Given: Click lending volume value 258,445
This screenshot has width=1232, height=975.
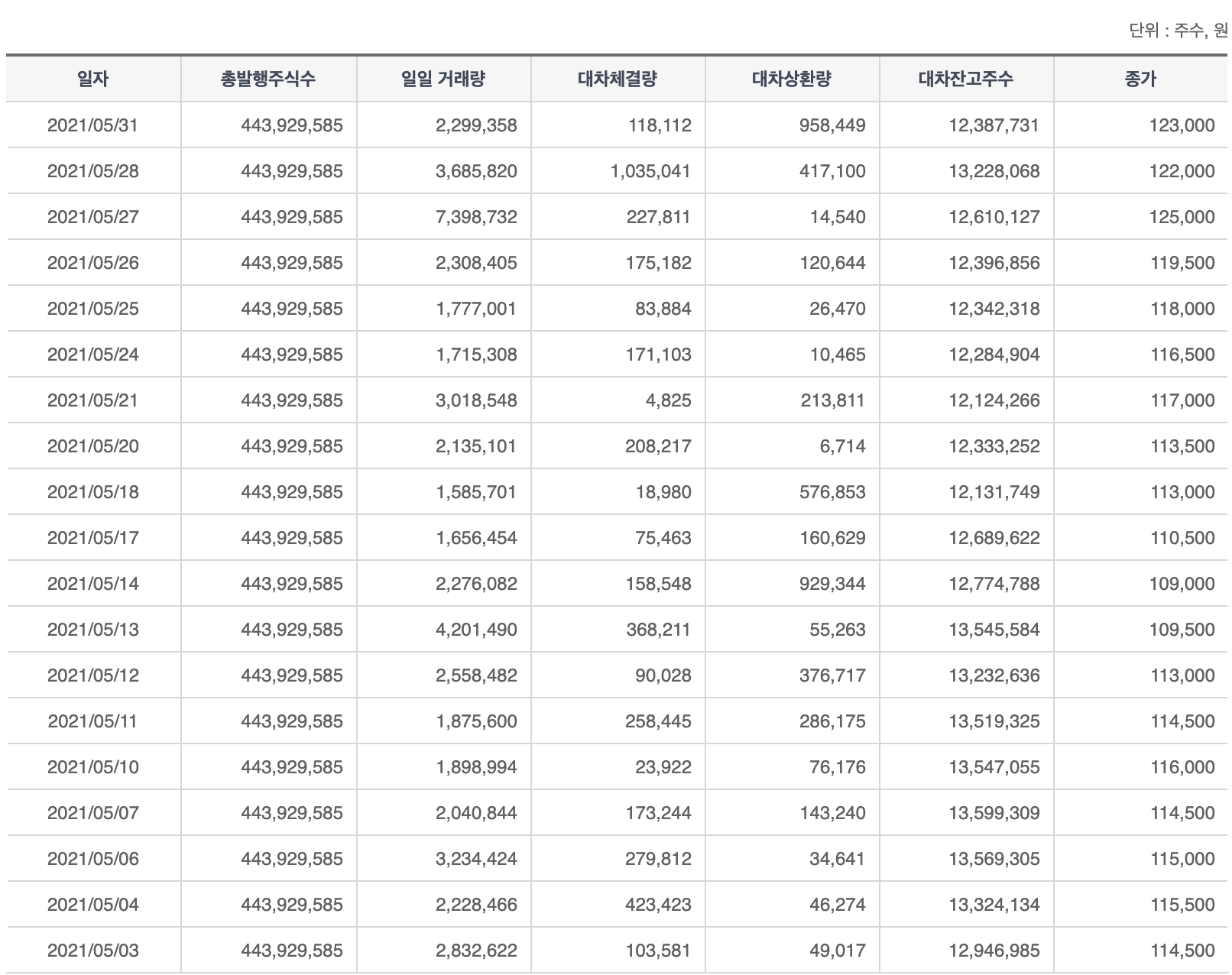Looking at the screenshot, I should tap(658, 721).
